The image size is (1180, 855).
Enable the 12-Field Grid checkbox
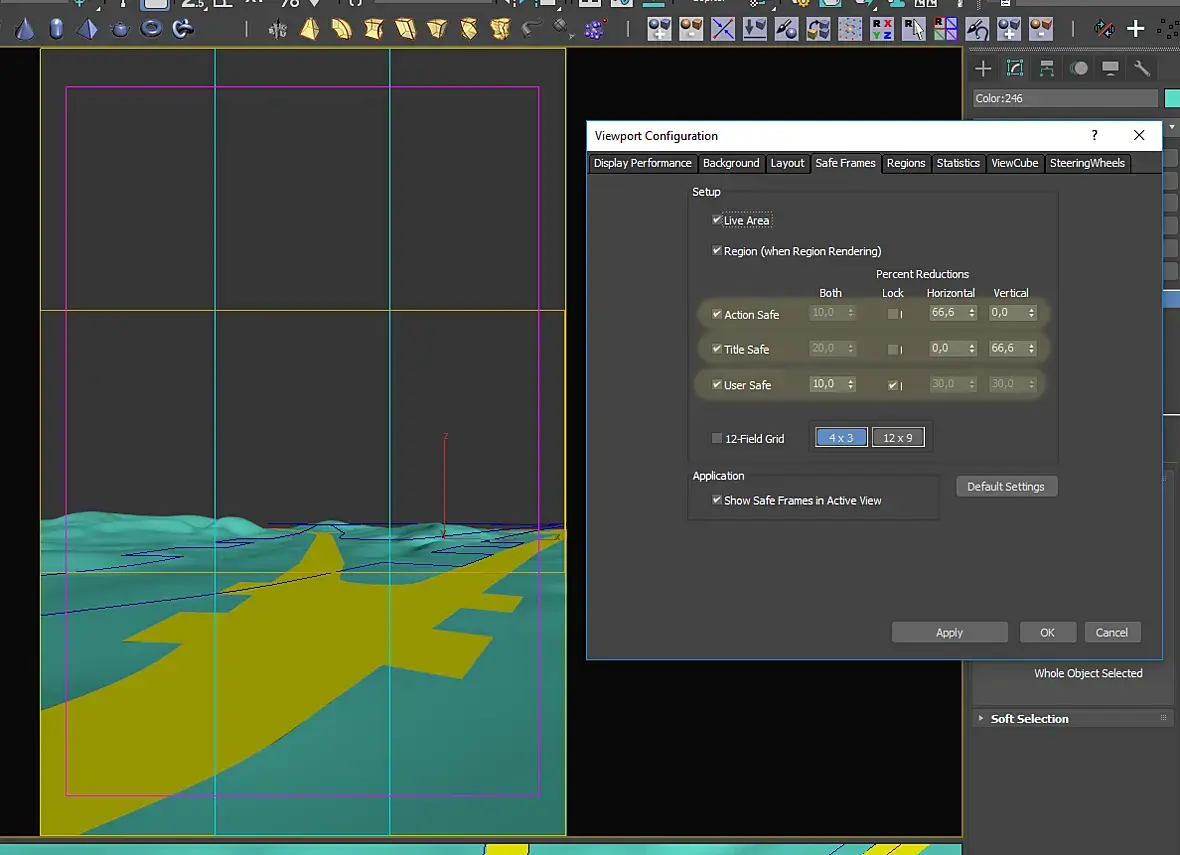(x=717, y=438)
